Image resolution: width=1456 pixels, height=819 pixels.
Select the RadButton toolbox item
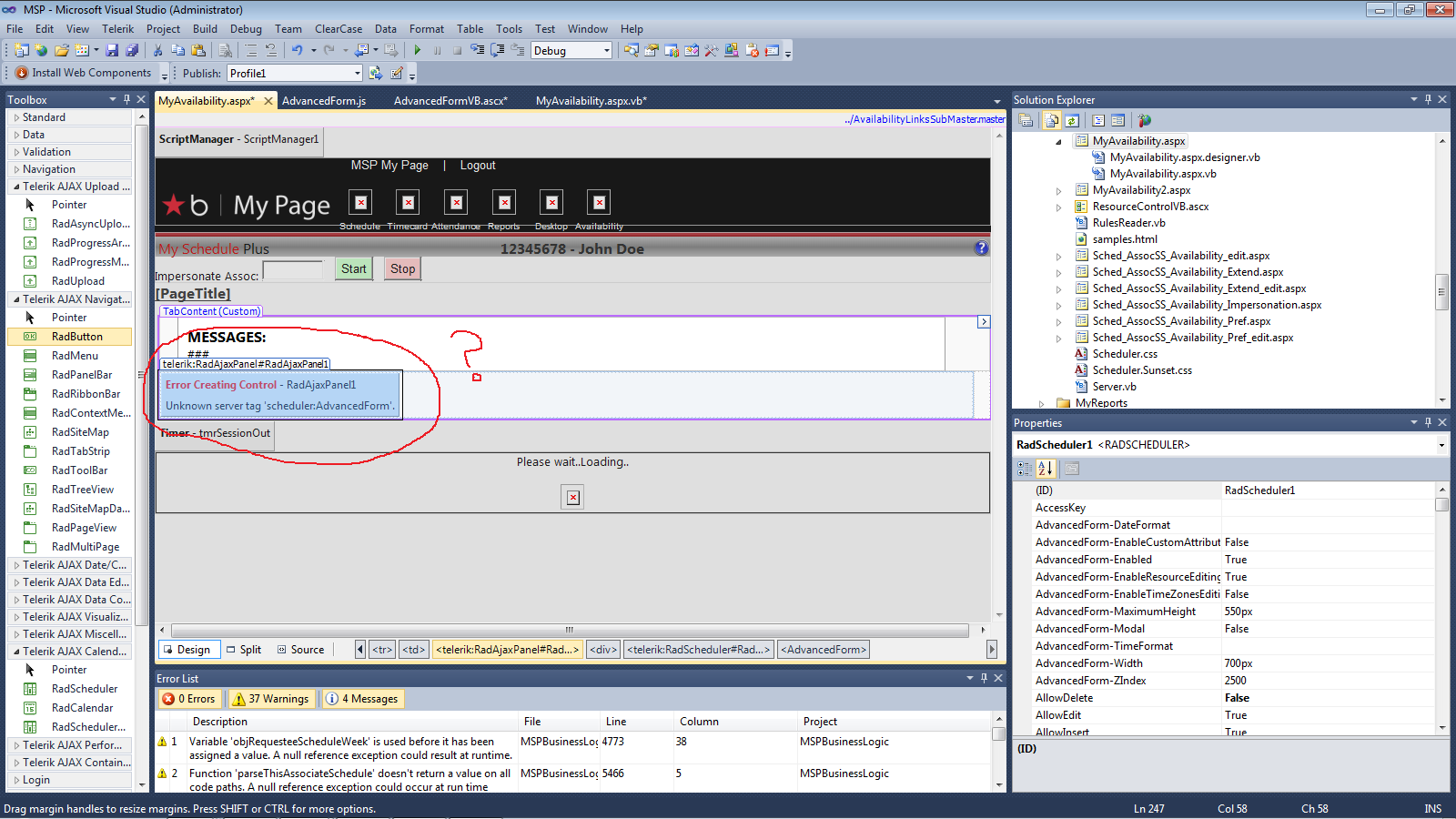click(77, 337)
